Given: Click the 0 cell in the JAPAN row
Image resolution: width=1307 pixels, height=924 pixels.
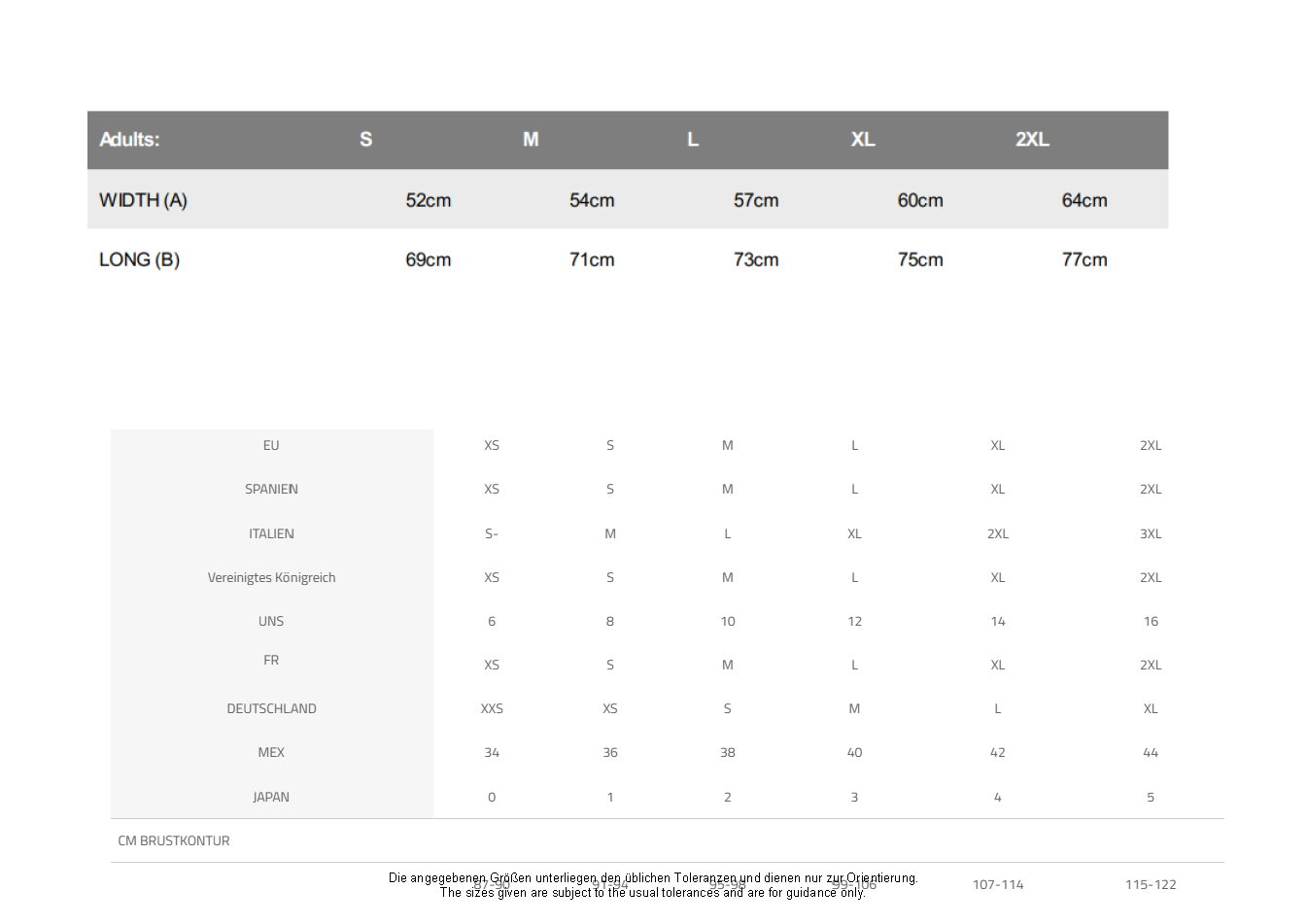Looking at the screenshot, I should [492, 797].
